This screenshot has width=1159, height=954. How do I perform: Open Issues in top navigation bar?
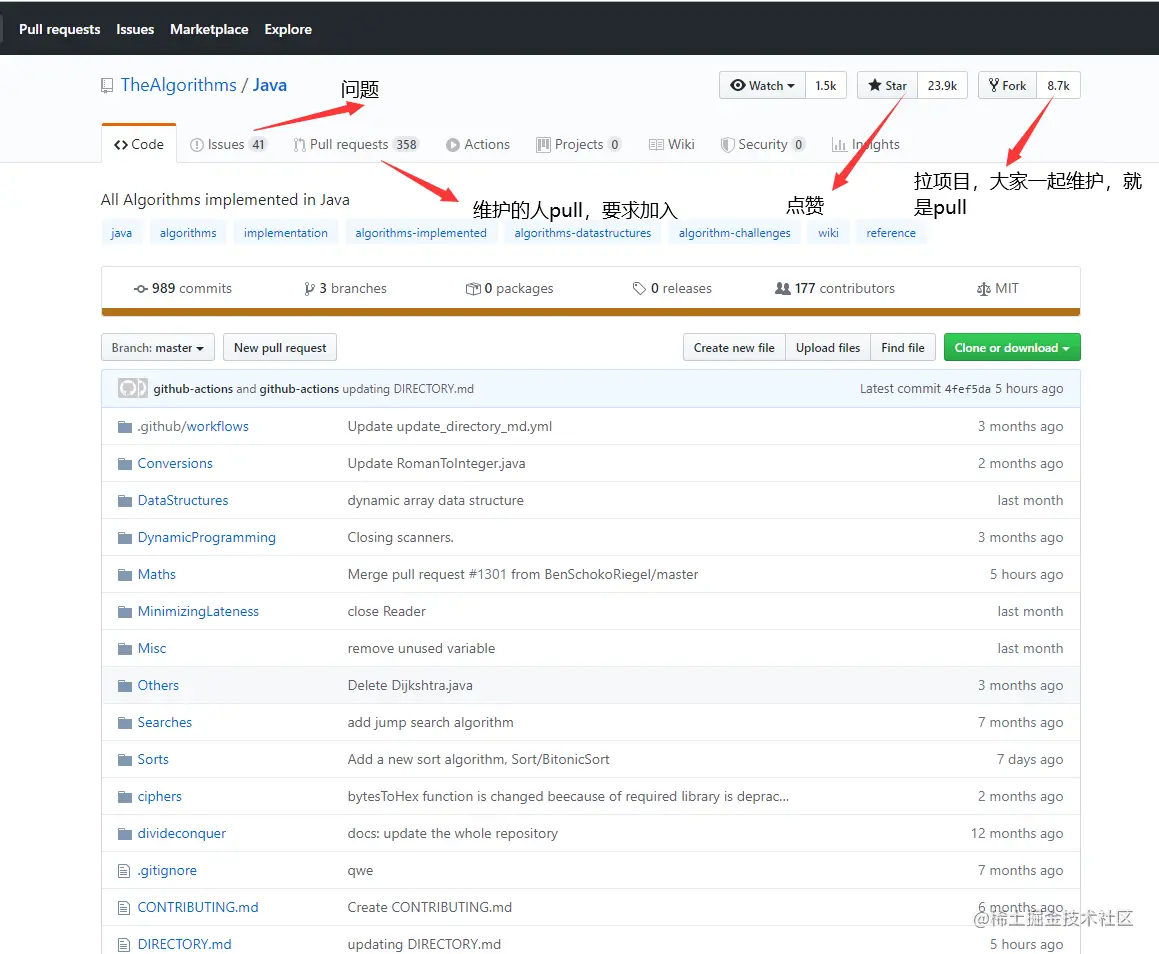pyautogui.click(x=135, y=30)
